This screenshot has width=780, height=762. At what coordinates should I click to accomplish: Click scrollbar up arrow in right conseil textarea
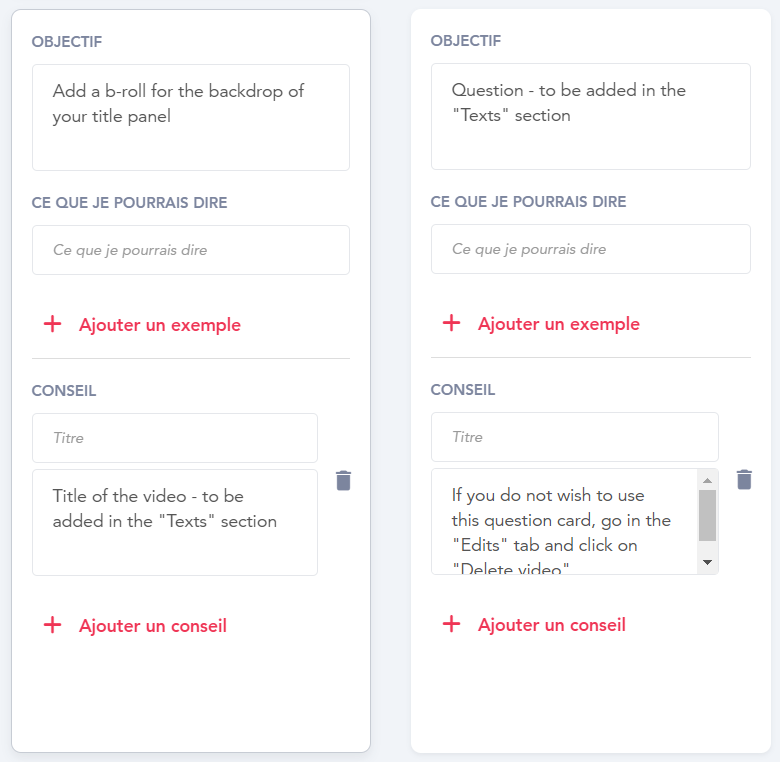pos(707,480)
